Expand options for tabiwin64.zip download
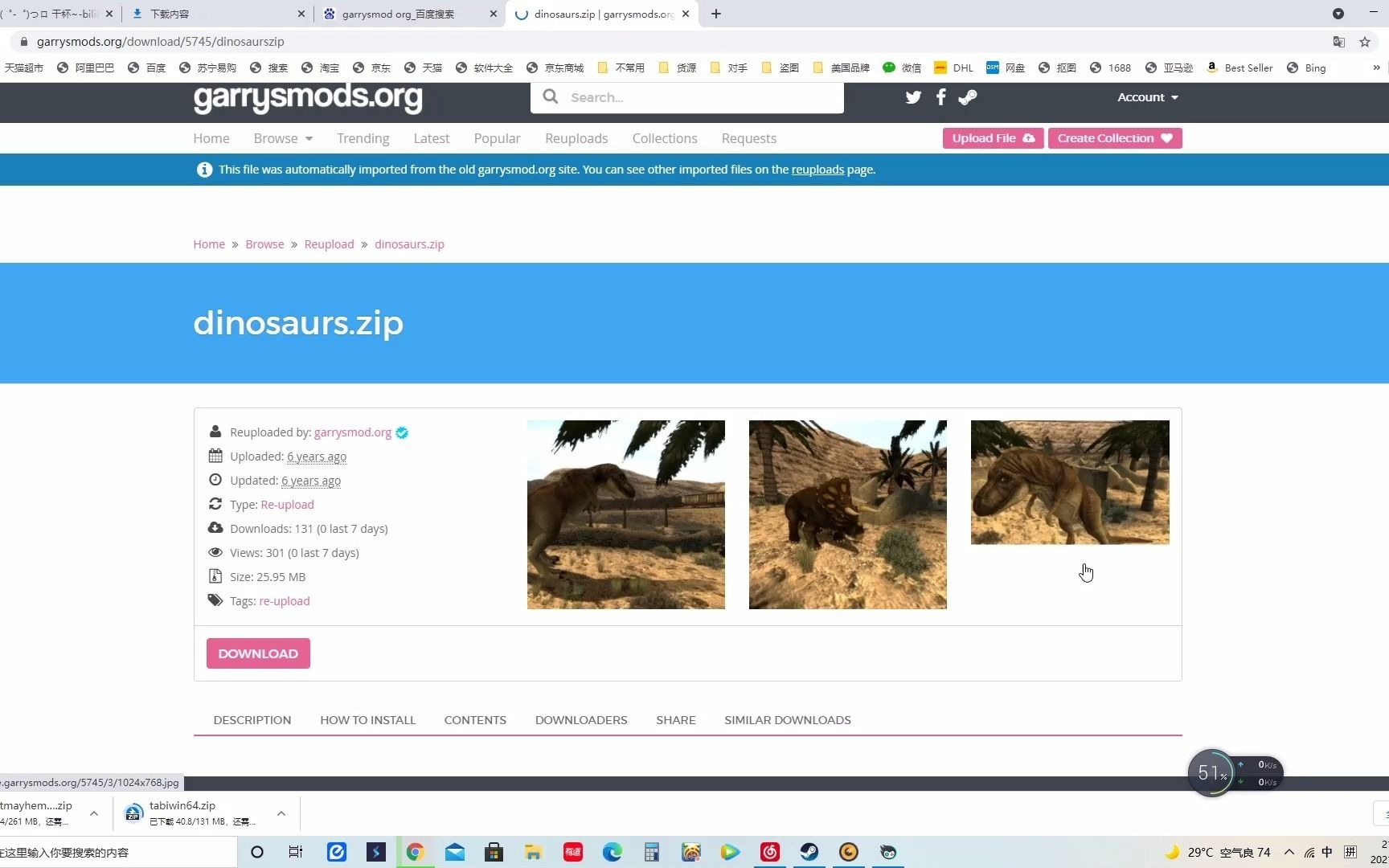The height and width of the screenshot is (868, 1389). coord(281,813)
